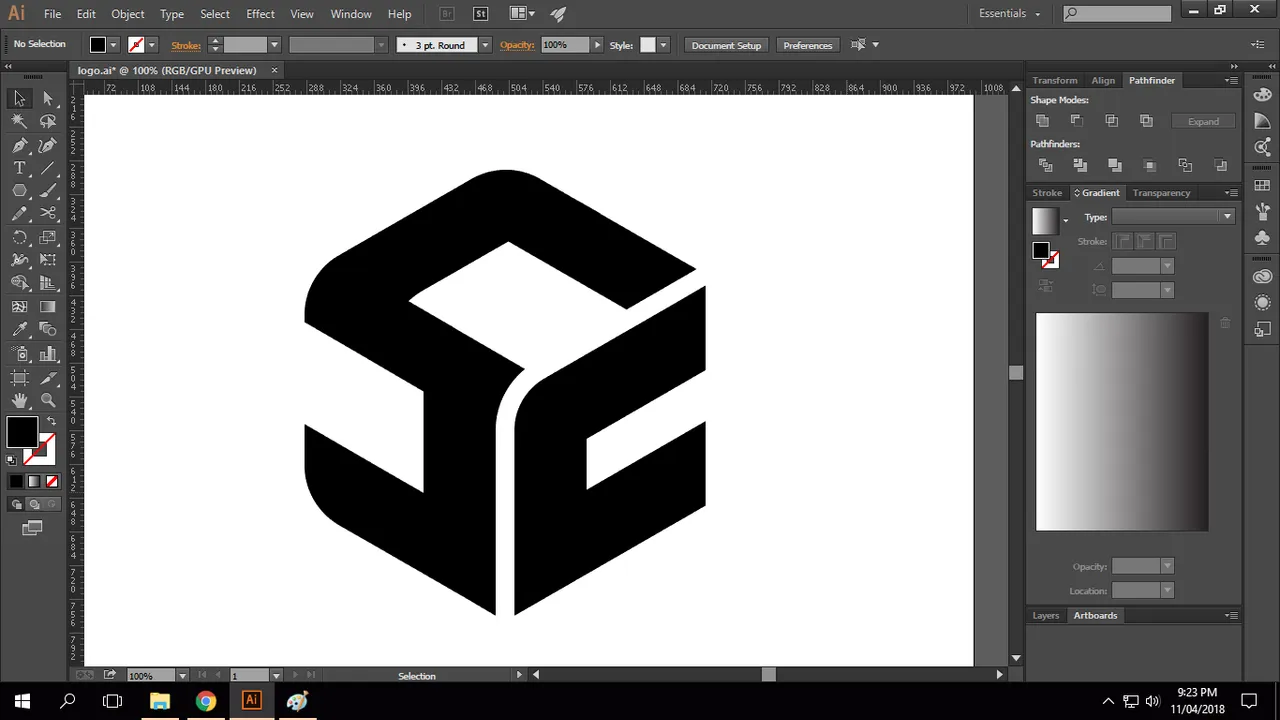
Task: Change Screen Mode at toolbar bottom
Action: pyautogui.click(x=32, y=528)
